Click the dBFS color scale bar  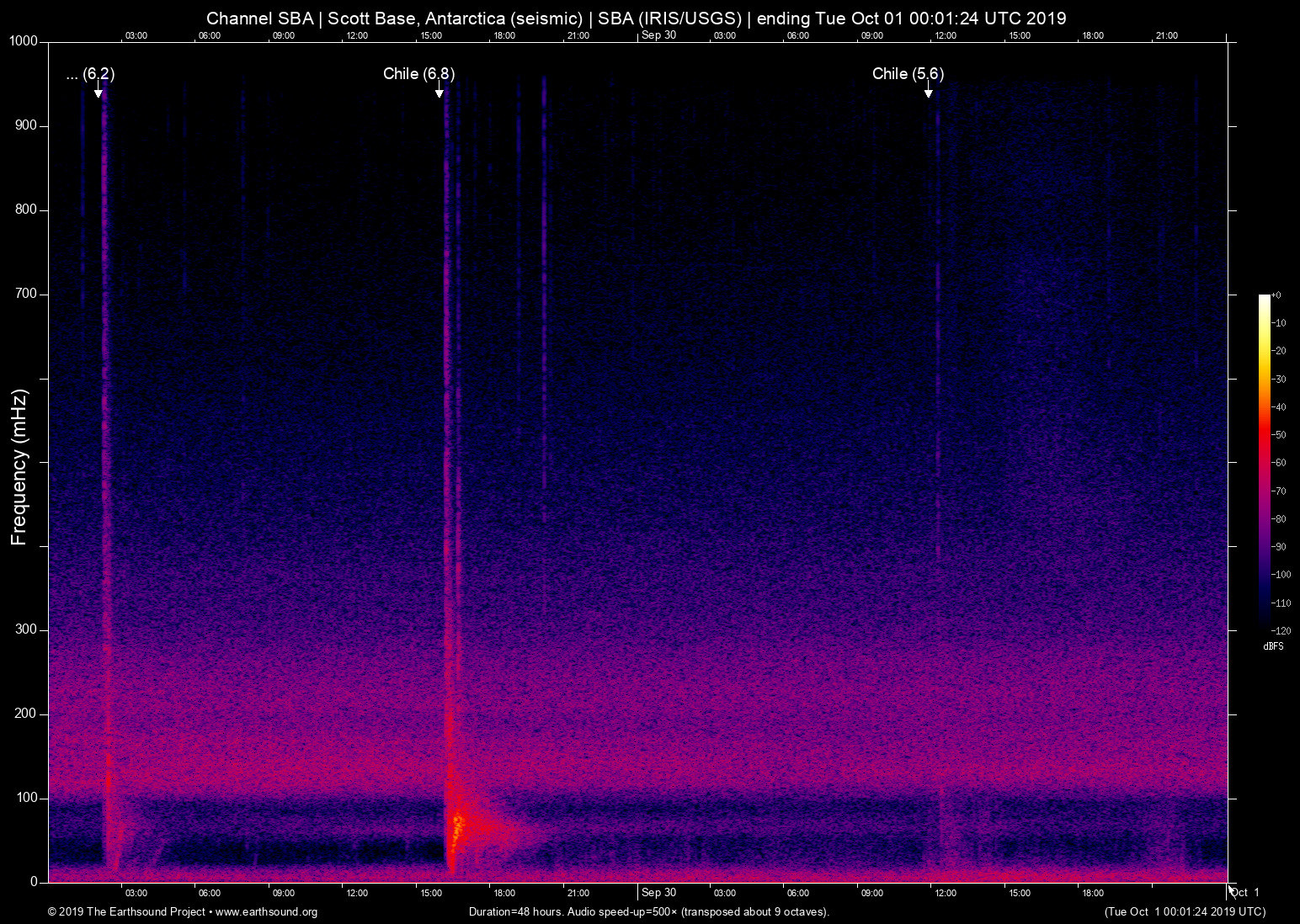coord(1264,461)
